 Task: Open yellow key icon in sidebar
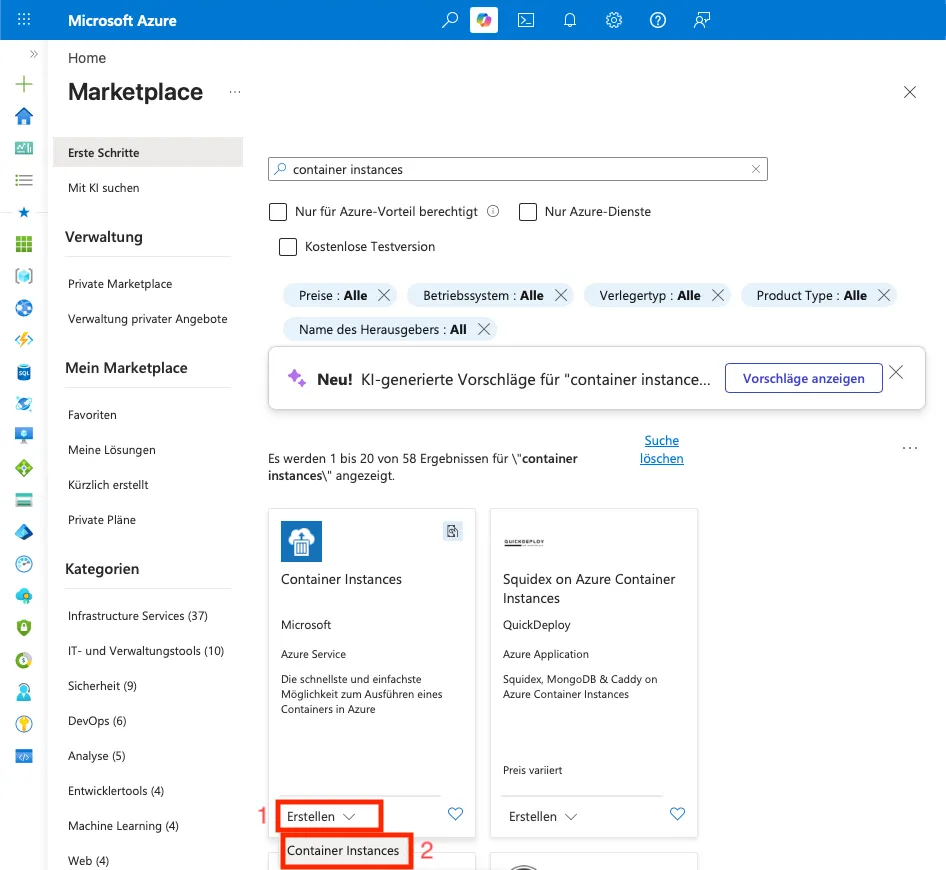[x=24, y=724]
